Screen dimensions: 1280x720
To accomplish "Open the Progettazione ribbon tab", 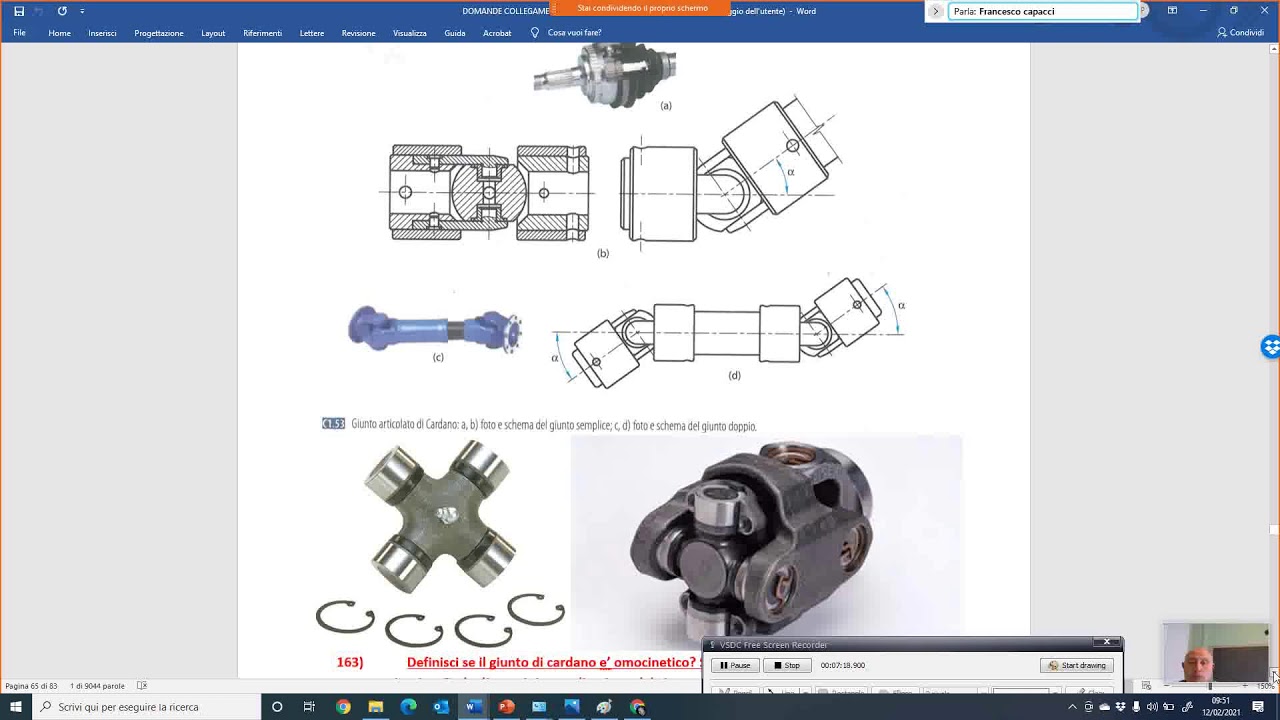I will (159, 33).
